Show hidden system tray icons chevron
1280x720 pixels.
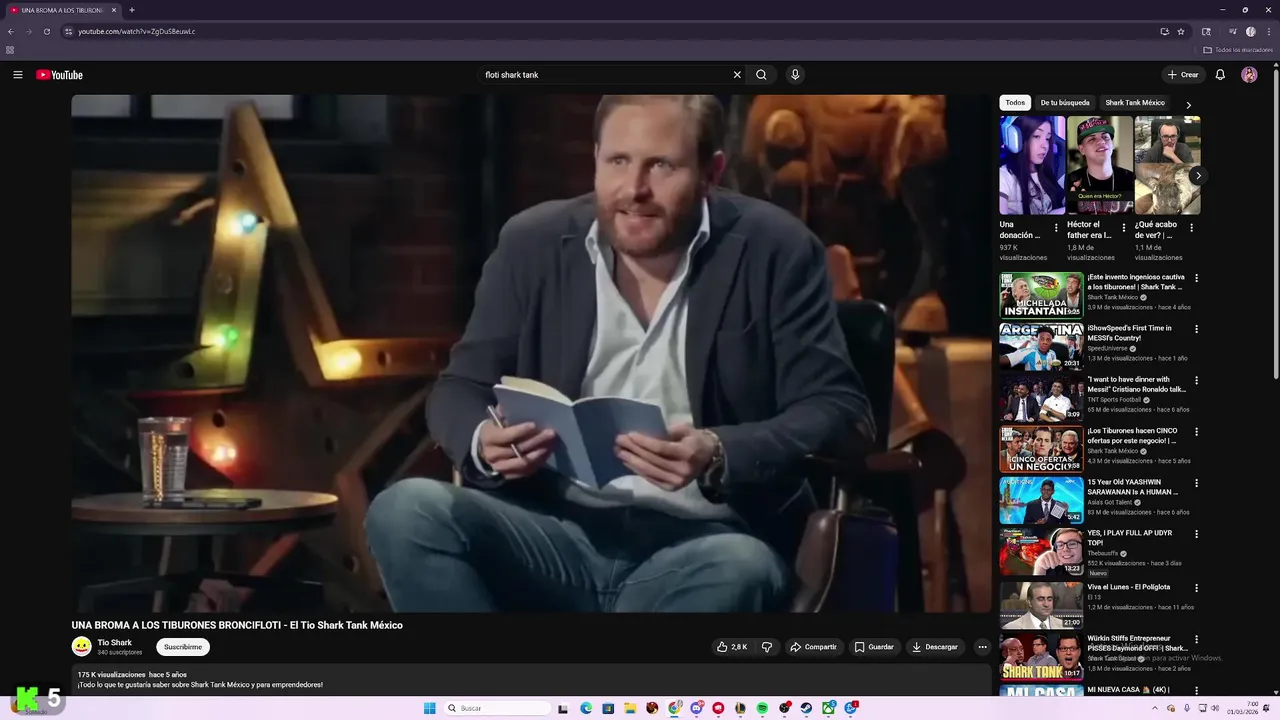coord(1155,708)
